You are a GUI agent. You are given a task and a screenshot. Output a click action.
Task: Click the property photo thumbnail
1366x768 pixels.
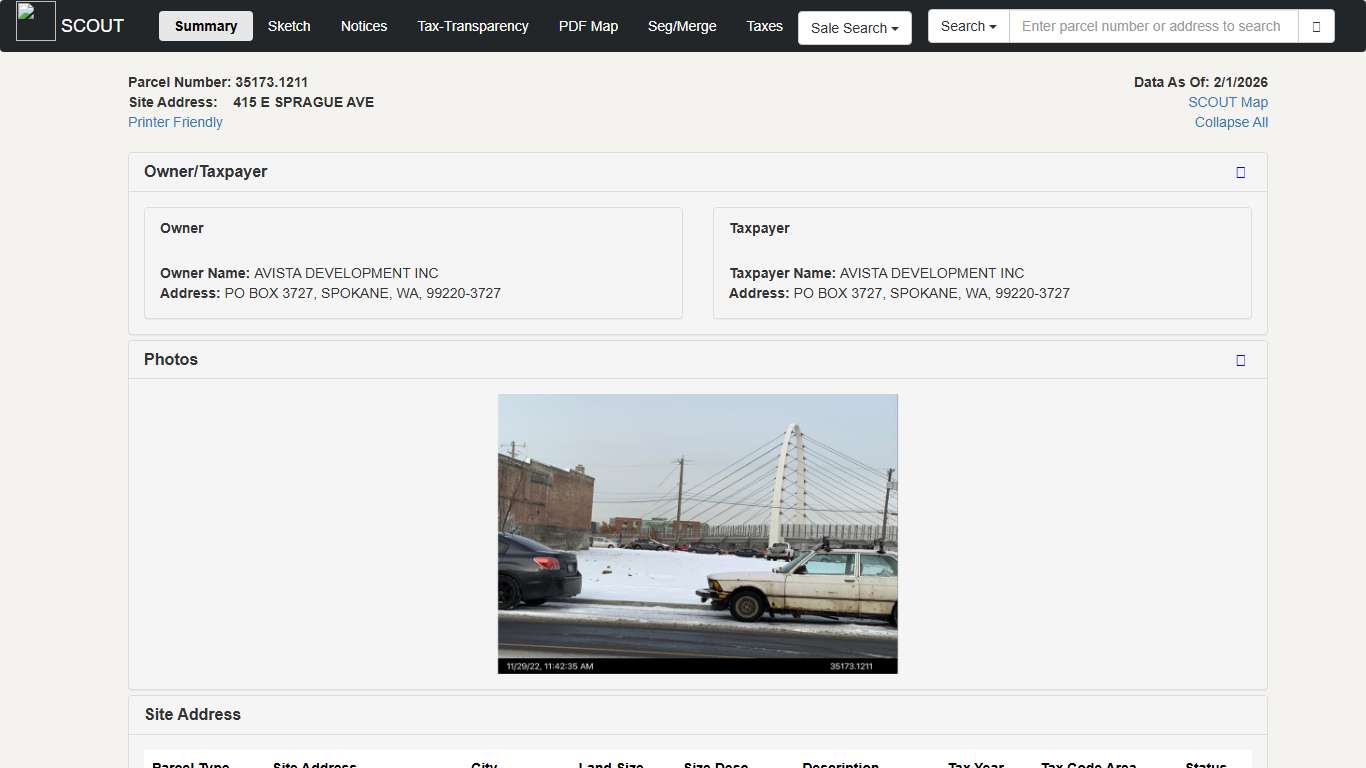[697, 533]
